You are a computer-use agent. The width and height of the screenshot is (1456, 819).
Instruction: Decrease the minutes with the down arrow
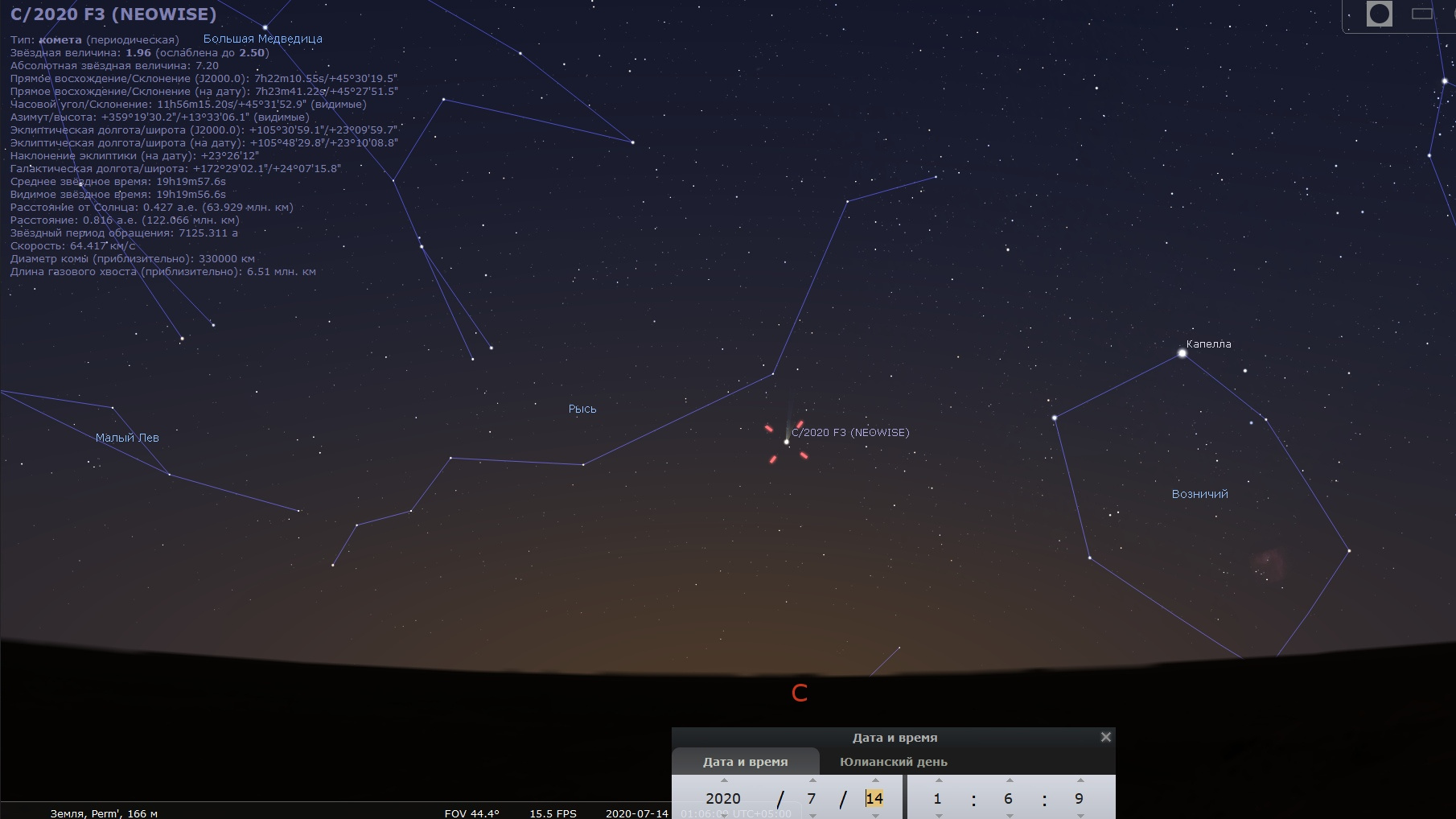pos(1009,815)
